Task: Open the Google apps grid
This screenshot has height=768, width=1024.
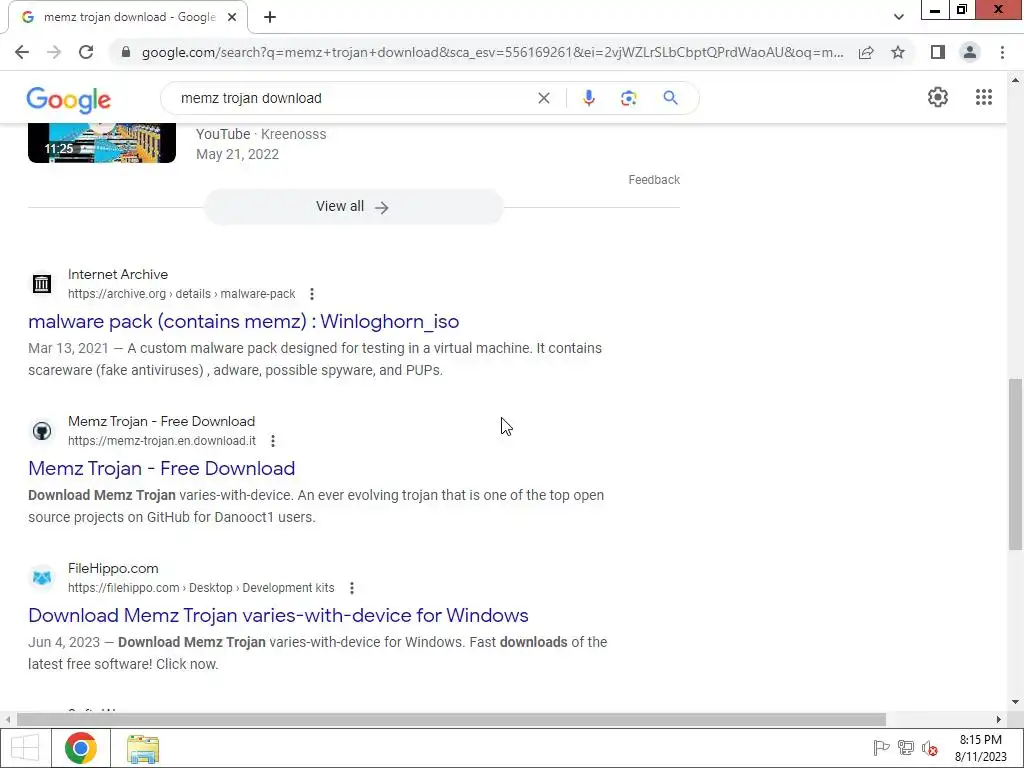Action: click(x=984, y=97)
